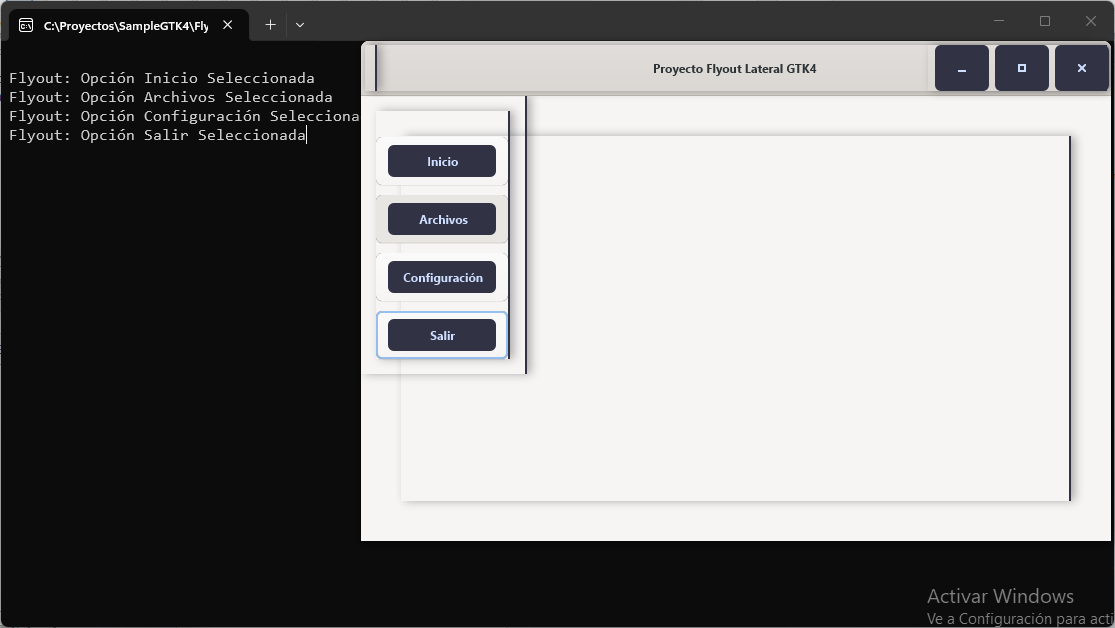Close the C:\Proyectos\SampleGTK4 terminal tab

(228, 25)
